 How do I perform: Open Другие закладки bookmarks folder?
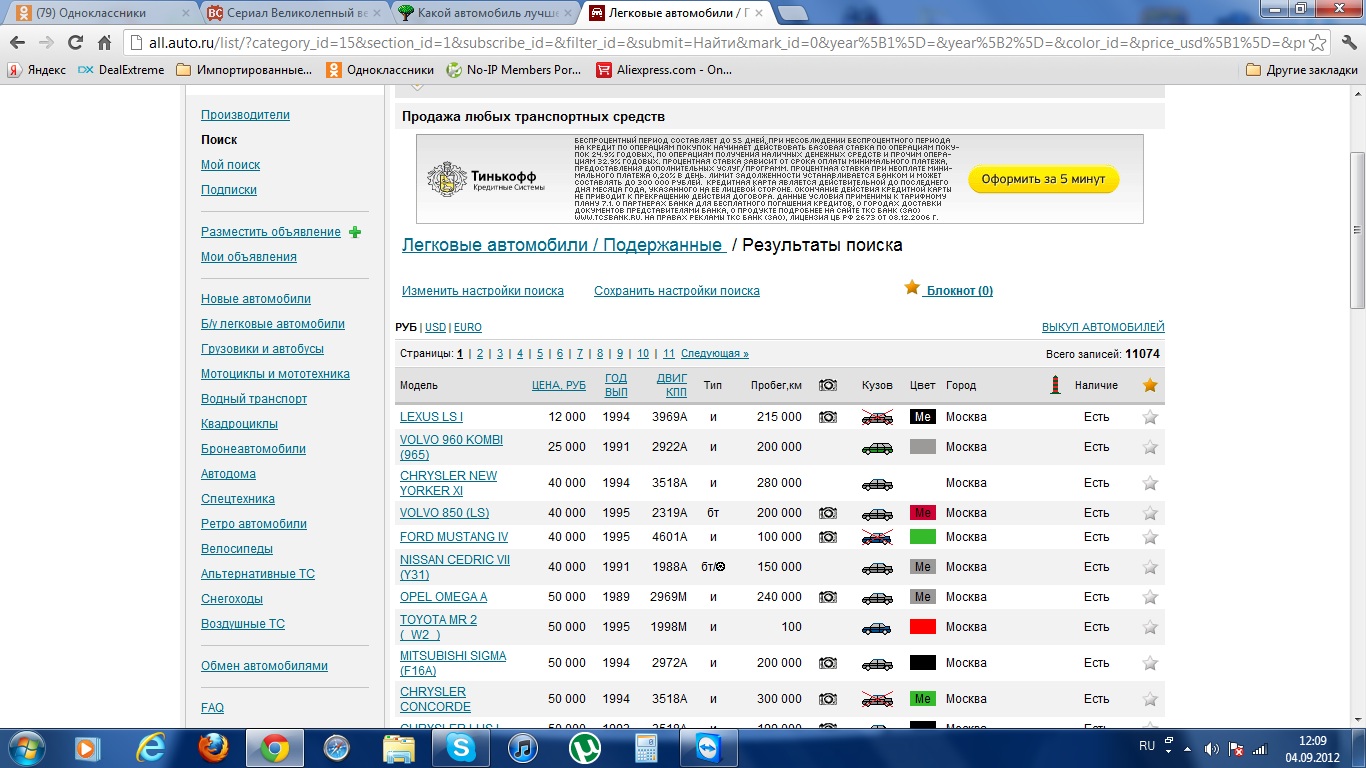(1302, 70)
